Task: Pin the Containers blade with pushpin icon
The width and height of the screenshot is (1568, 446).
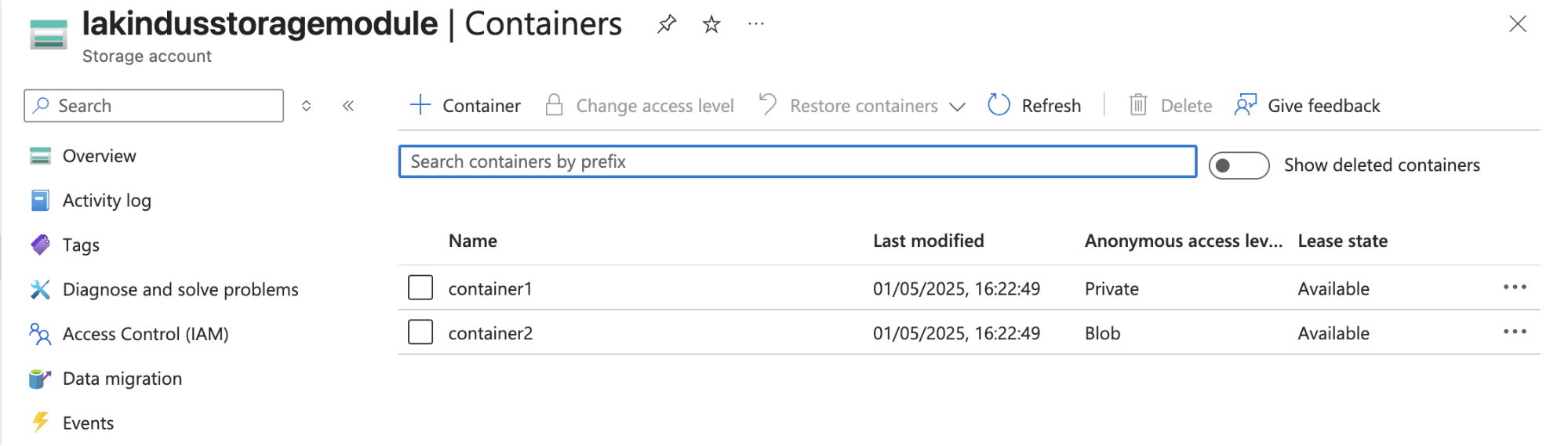Action: click(x=666, y=24)
